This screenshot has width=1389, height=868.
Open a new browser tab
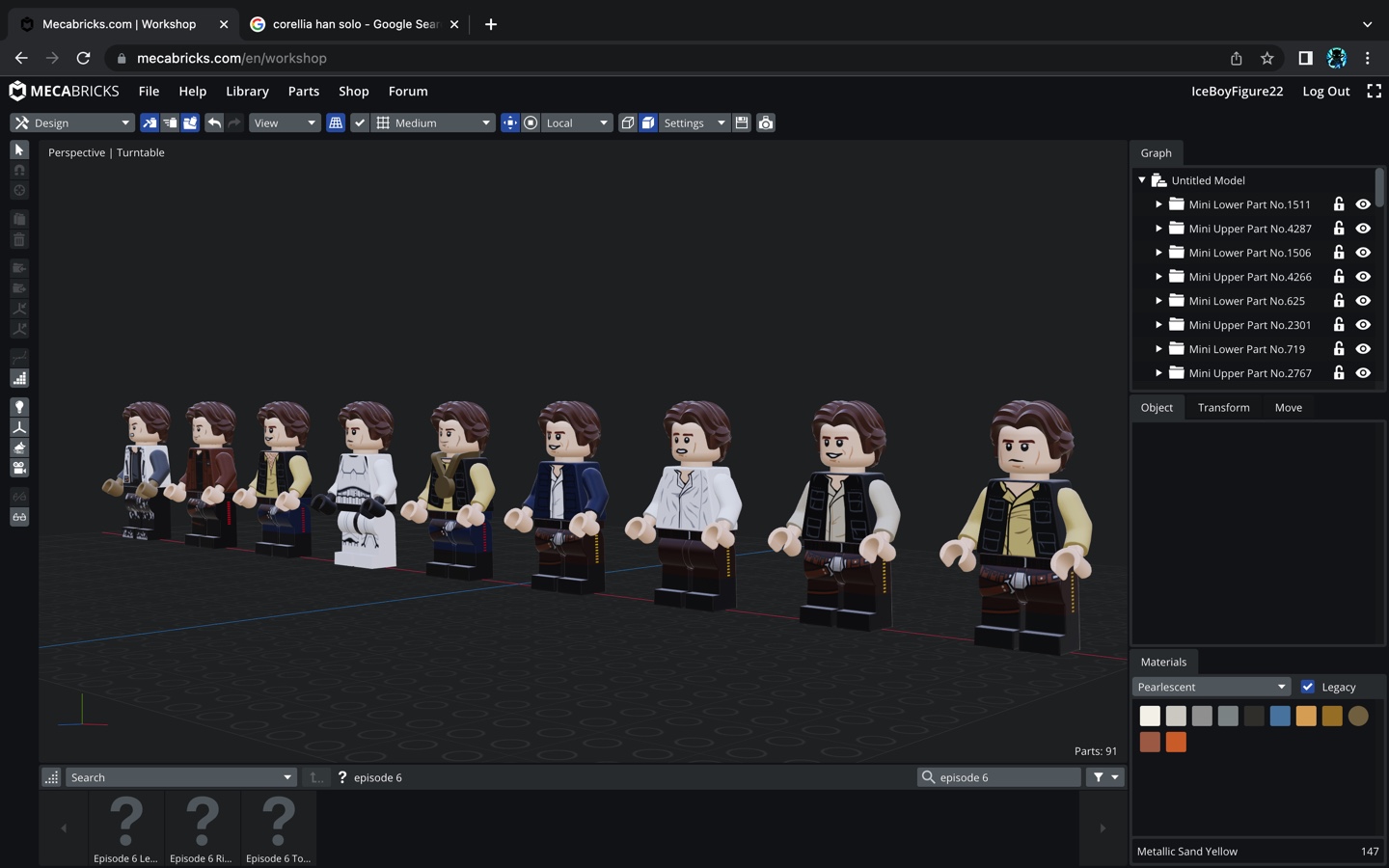pyautogui.click(x=490, y=24)
